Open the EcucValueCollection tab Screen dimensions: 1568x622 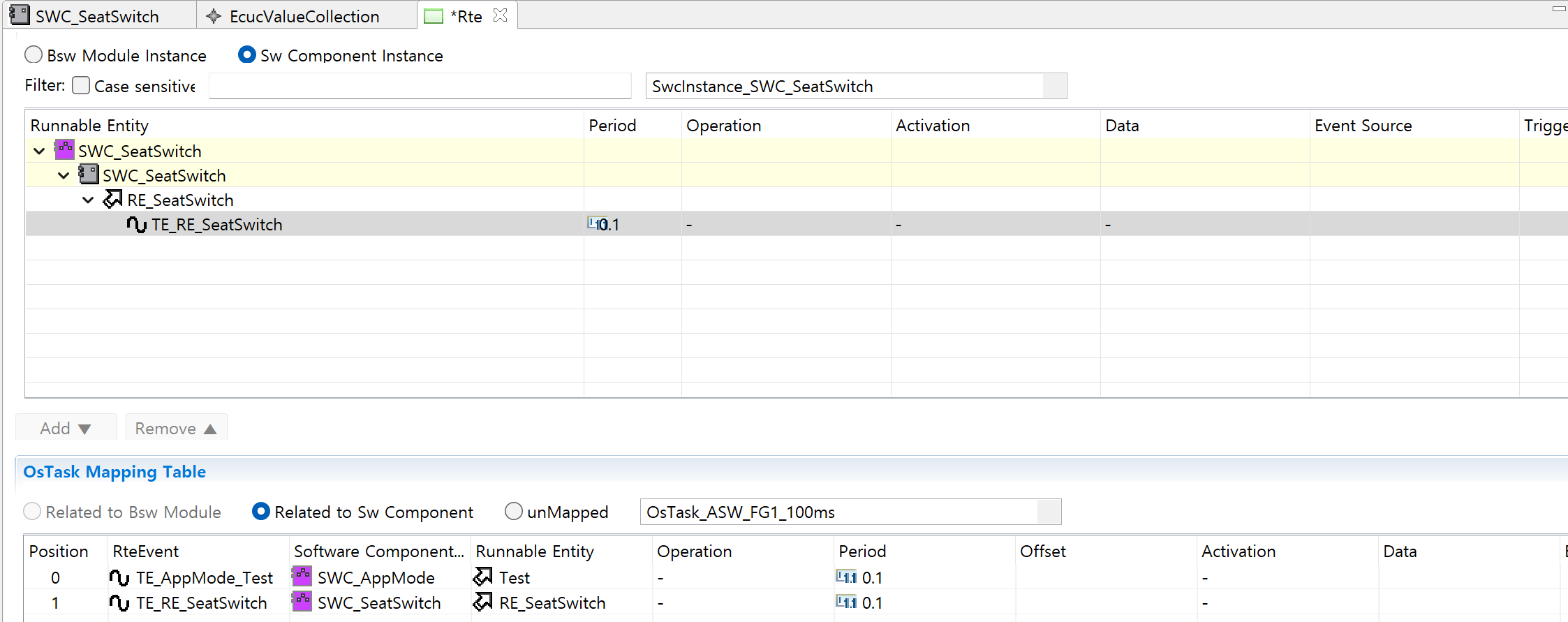coord(304,16)
